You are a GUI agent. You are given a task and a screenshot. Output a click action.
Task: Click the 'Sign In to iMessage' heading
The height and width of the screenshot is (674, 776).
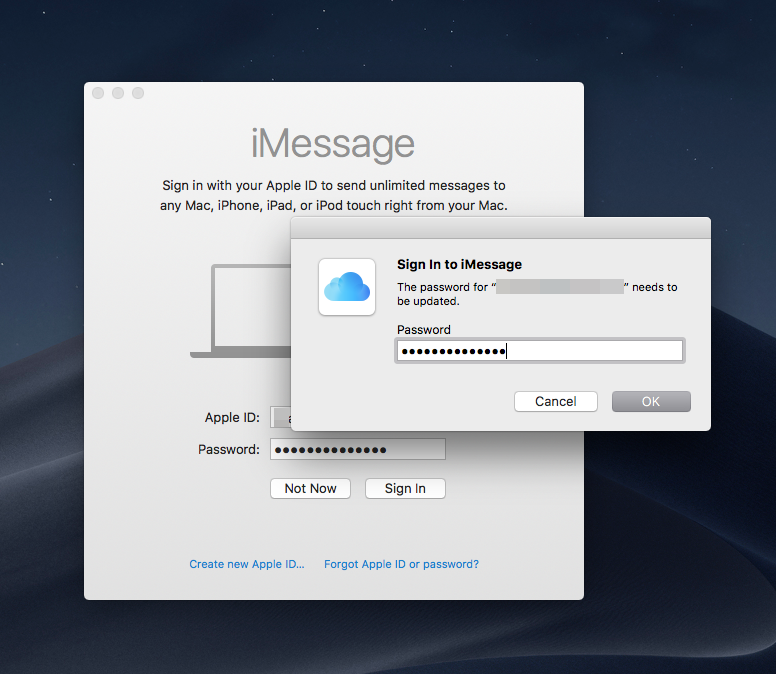[x=459, y=264]
